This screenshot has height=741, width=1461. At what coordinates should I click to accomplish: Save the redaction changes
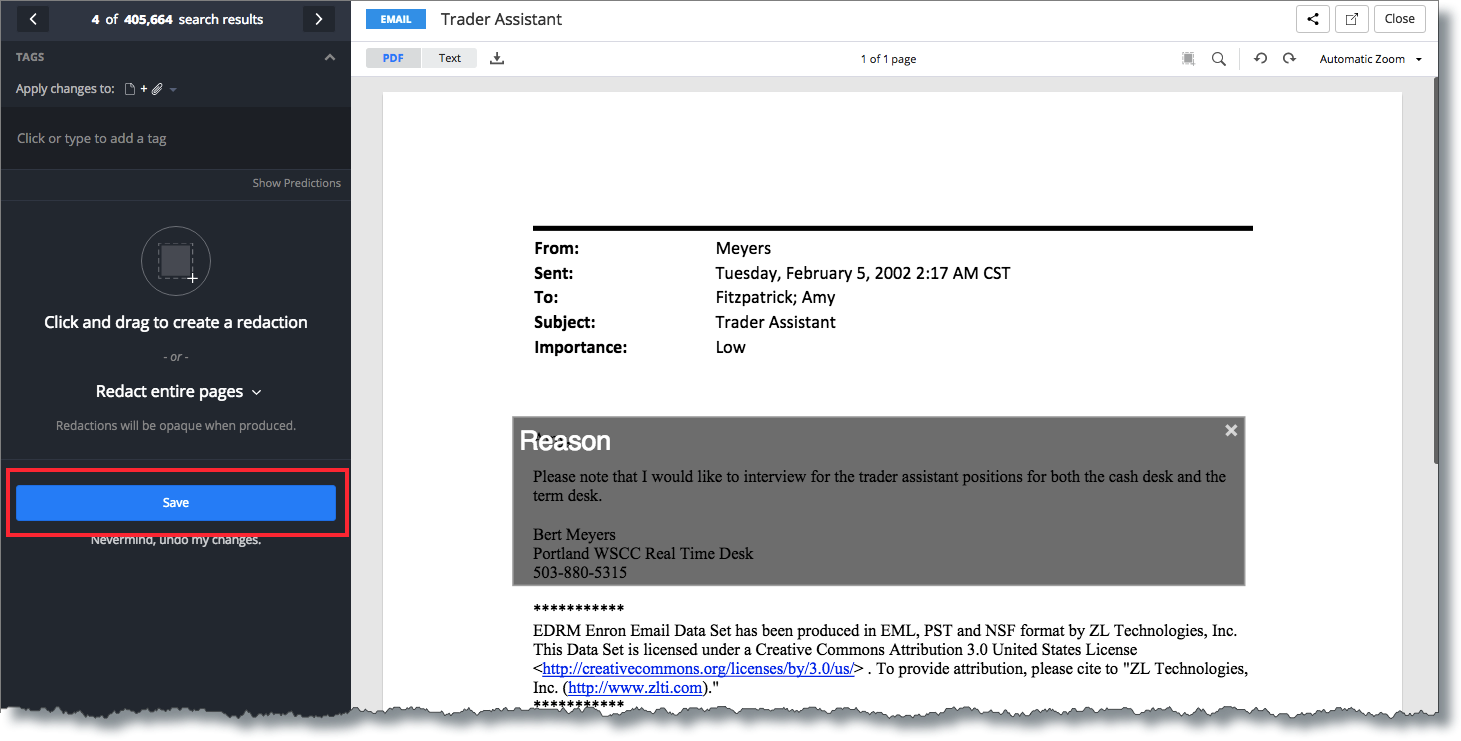pos(176,503)
